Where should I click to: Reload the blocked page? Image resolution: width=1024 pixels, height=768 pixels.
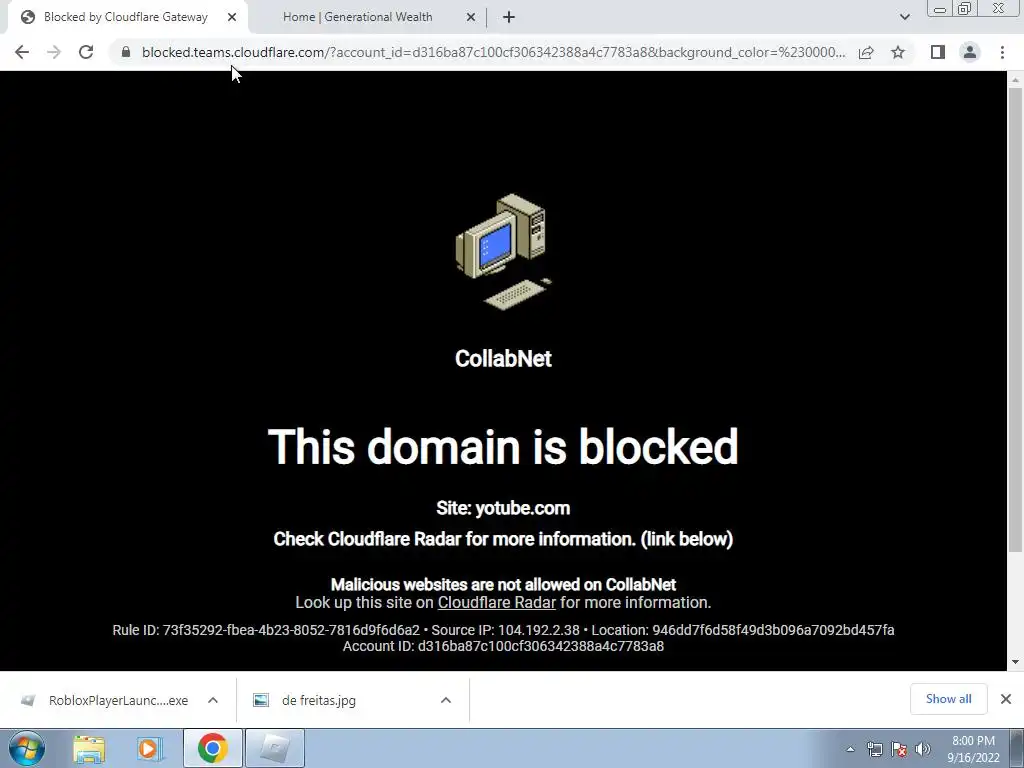(86, 52)
